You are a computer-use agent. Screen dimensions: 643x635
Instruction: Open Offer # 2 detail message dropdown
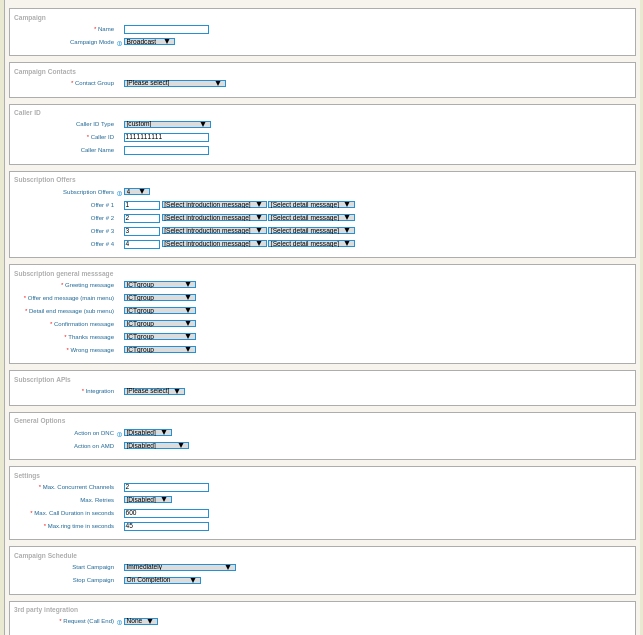[x=311, y=217]
